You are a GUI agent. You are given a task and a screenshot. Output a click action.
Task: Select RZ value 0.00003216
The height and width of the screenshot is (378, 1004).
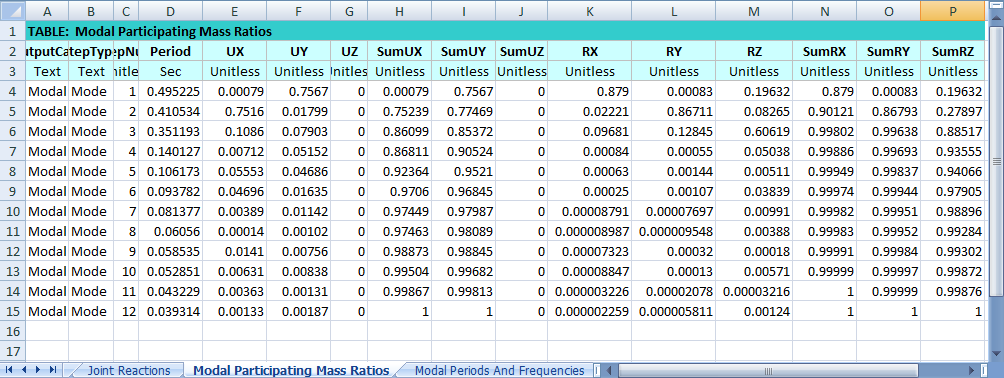point(754,292)
